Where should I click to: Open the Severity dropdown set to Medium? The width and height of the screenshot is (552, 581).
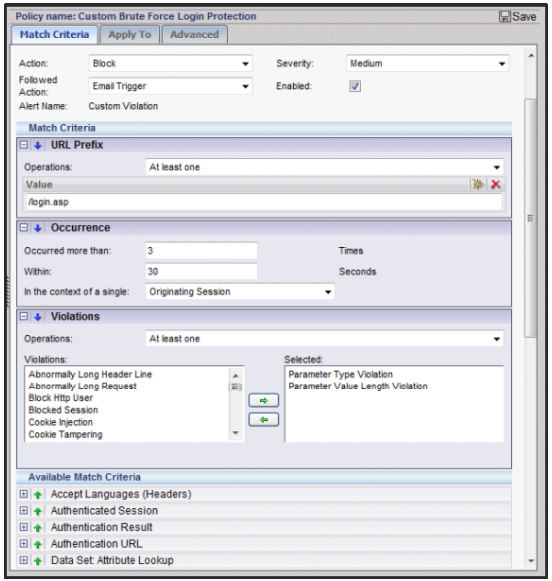(428, 64)
